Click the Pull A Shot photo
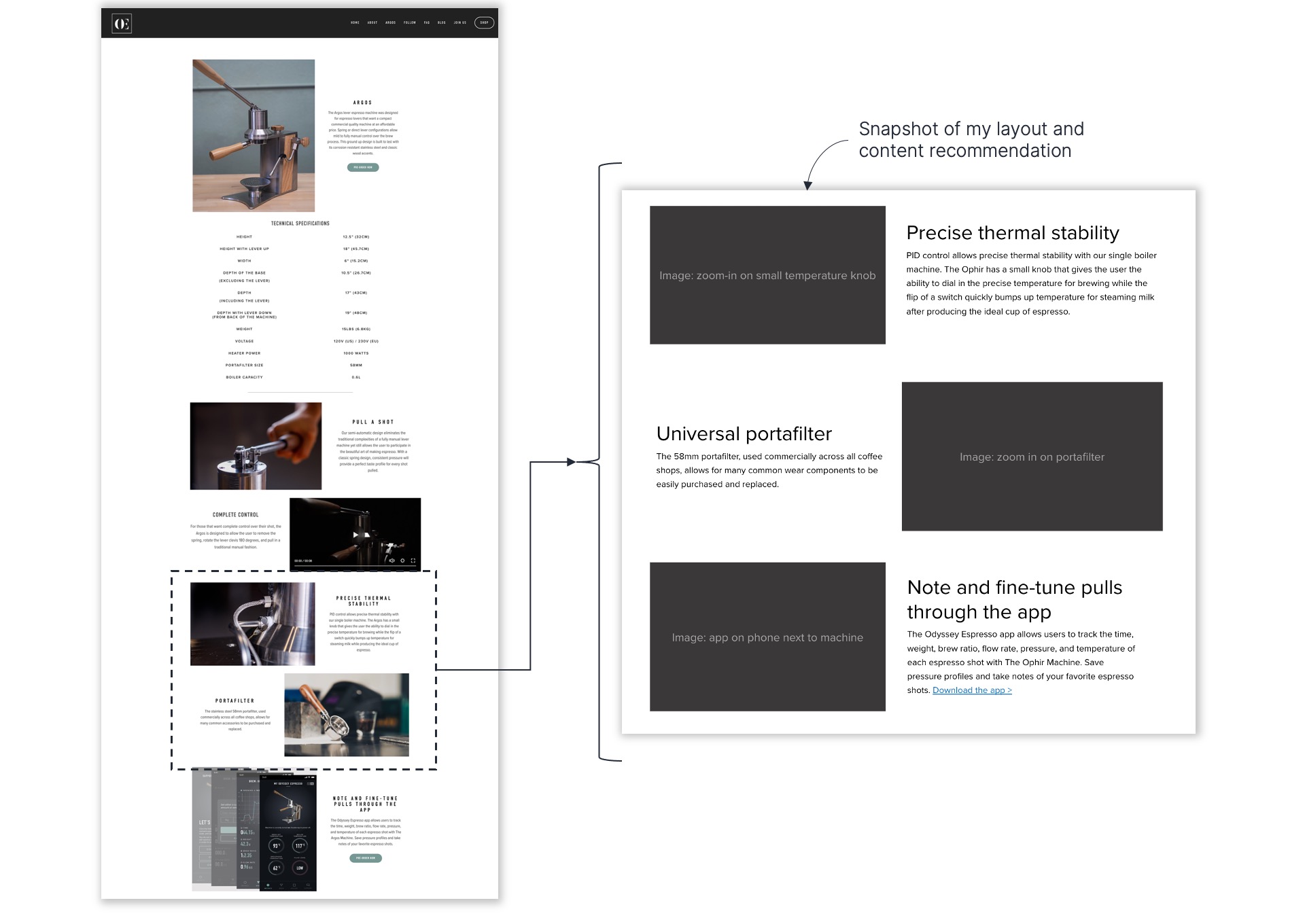 click(256, 446)
